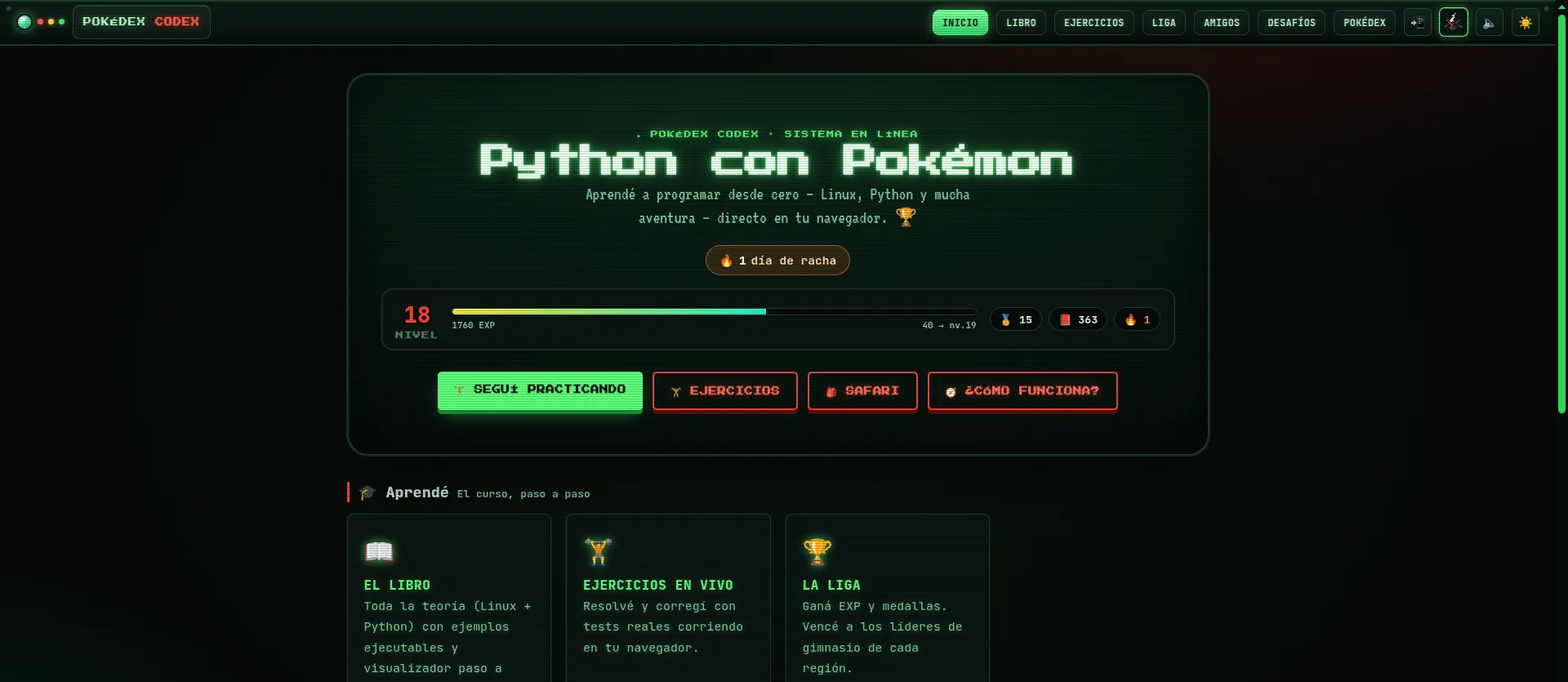Click the Python con Pokémon headline
The height and width of the screenshot is (682, 1568).
click(776, 160)
